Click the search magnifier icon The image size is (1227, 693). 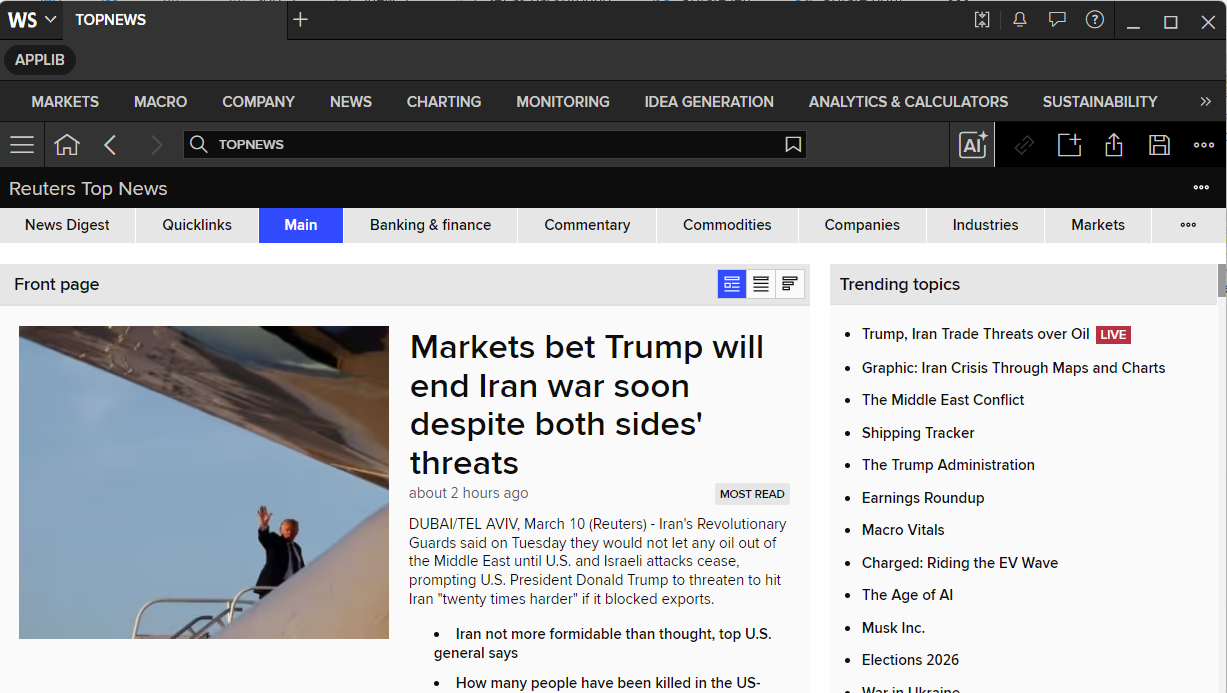[x=199, y=145]
